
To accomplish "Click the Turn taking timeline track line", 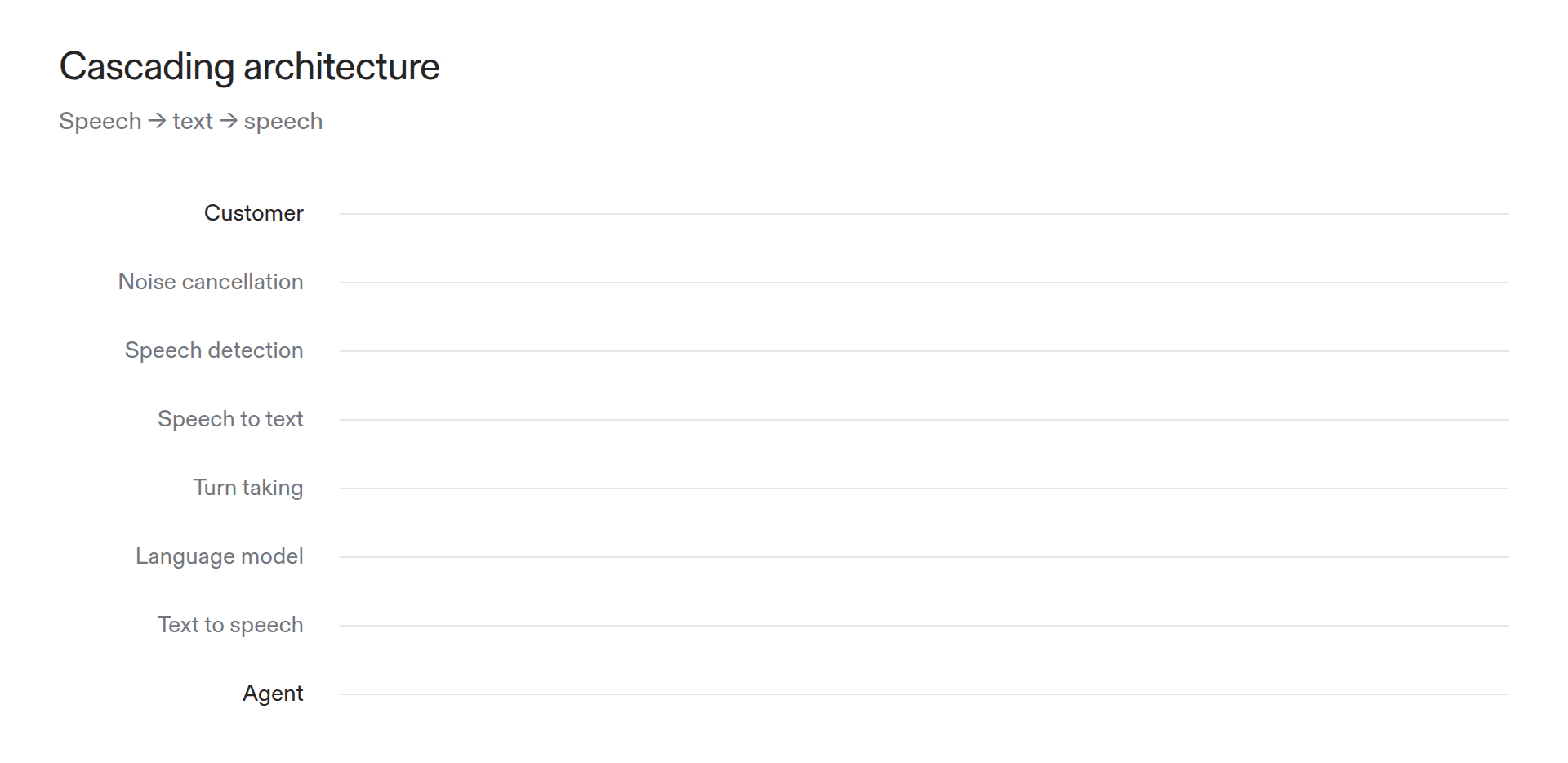I will (x=924, y=489).
